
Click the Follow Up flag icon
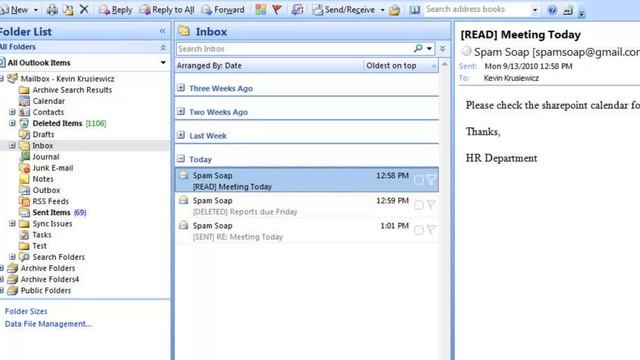[x=277, y=9]
